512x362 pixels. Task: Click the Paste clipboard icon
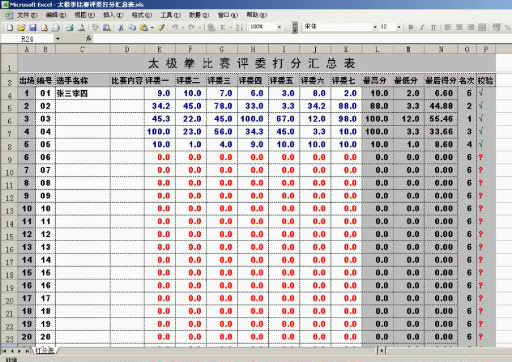click(x=144, y=28)
